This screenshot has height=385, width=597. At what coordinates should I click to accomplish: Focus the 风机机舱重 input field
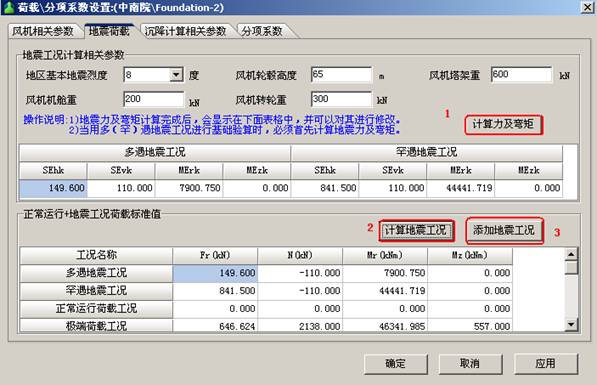point(154,99)
